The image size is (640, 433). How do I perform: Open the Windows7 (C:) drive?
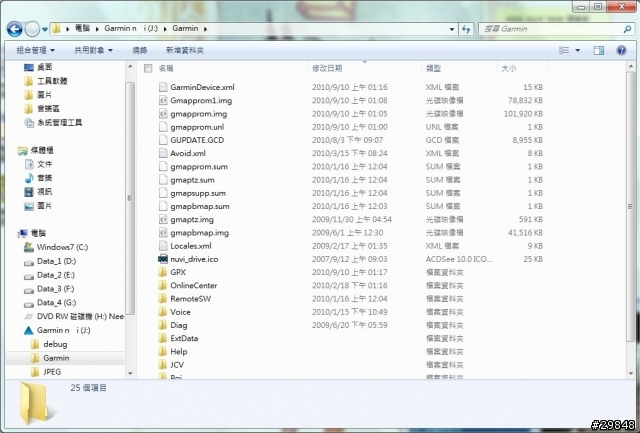(x=62, y=247)
